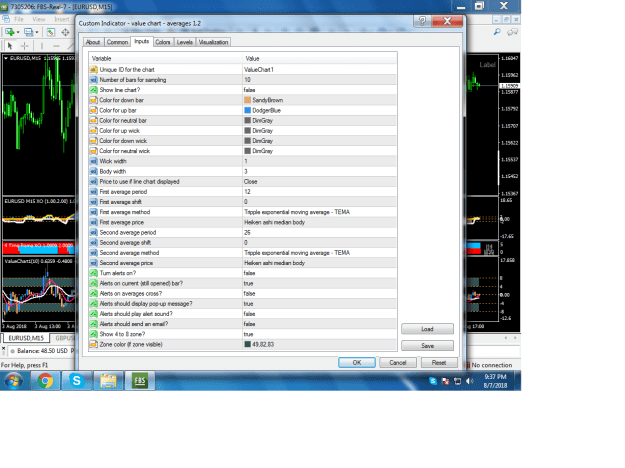Click the 'Number of bars for sampling' value 10

coord(319,80)
